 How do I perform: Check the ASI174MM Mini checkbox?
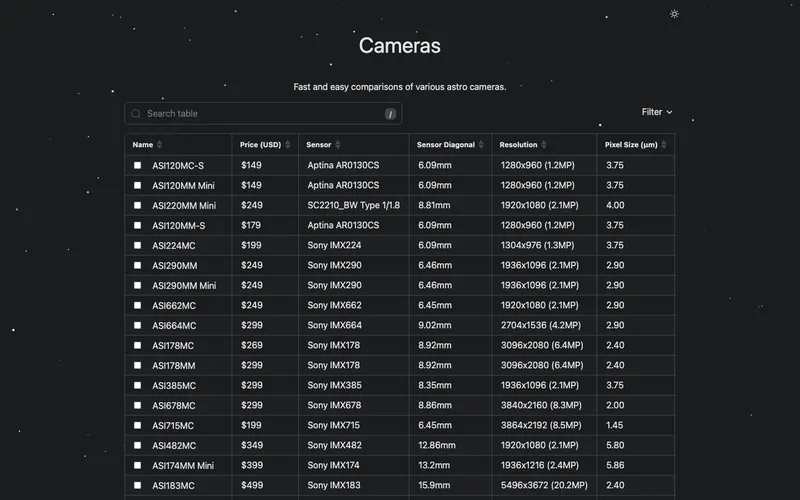pos(137,465)
